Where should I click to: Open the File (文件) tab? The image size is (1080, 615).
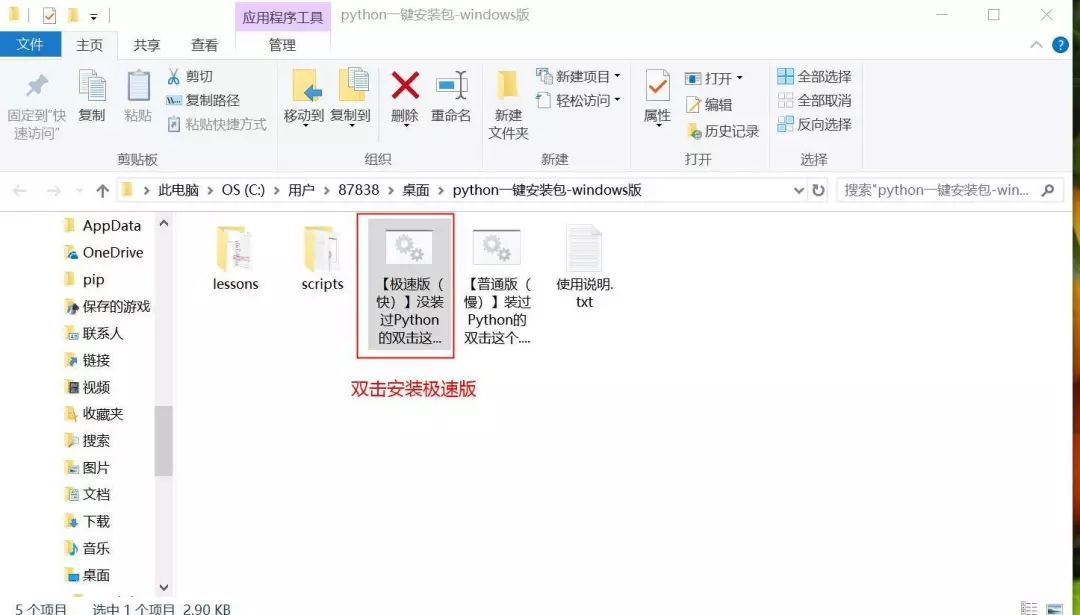point(30,45)
